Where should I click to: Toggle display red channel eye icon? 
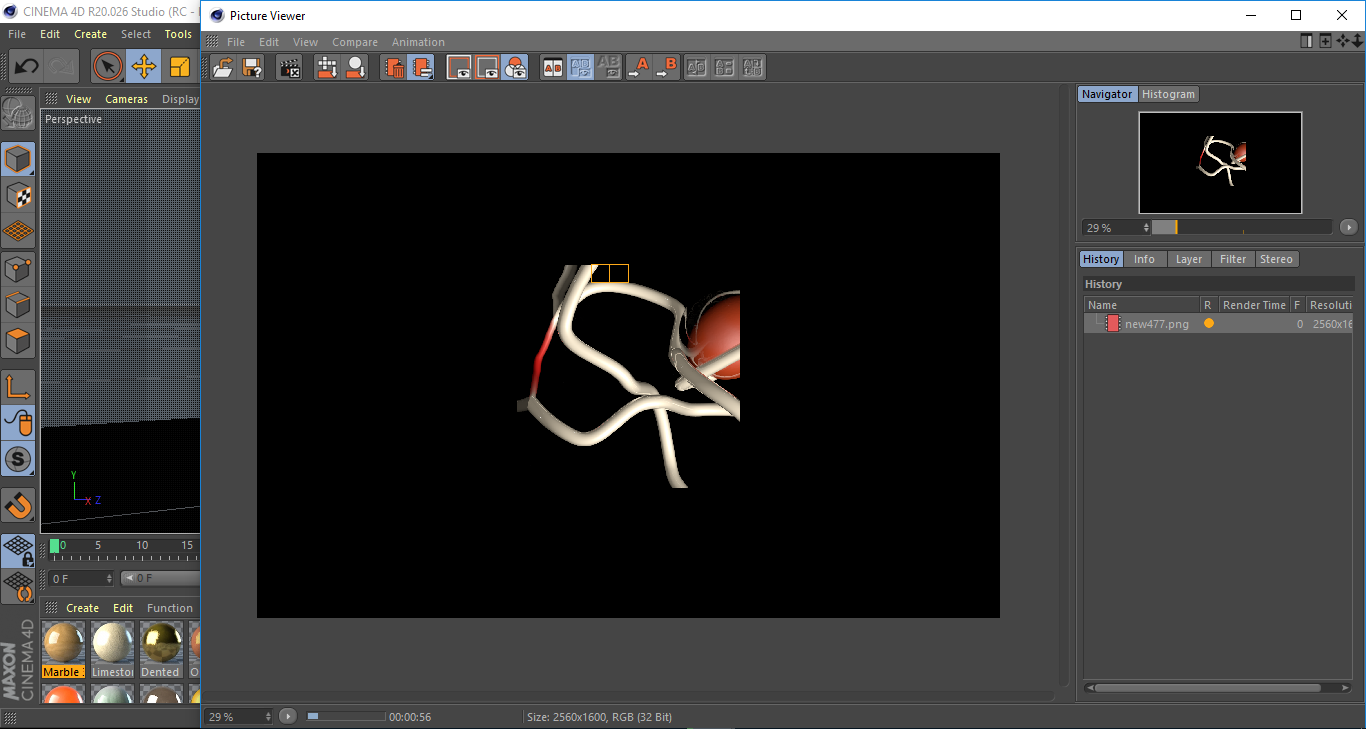pos(459,68)
